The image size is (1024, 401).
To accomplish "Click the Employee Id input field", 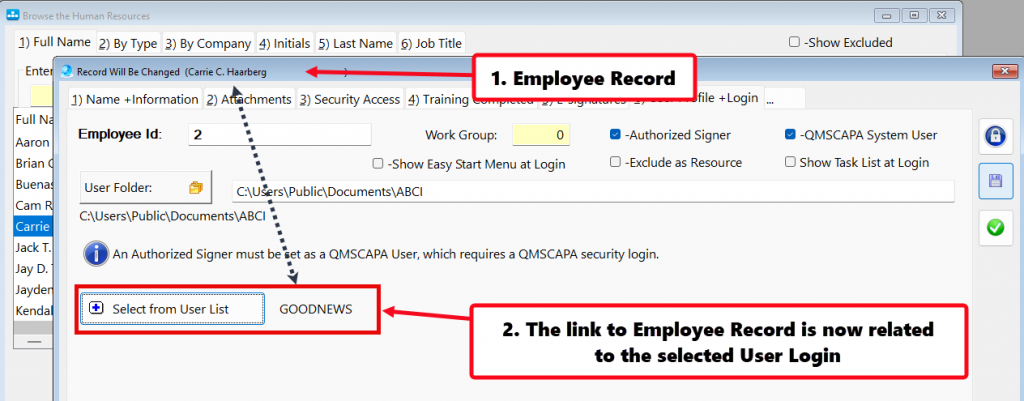I will tap(279, 134).
